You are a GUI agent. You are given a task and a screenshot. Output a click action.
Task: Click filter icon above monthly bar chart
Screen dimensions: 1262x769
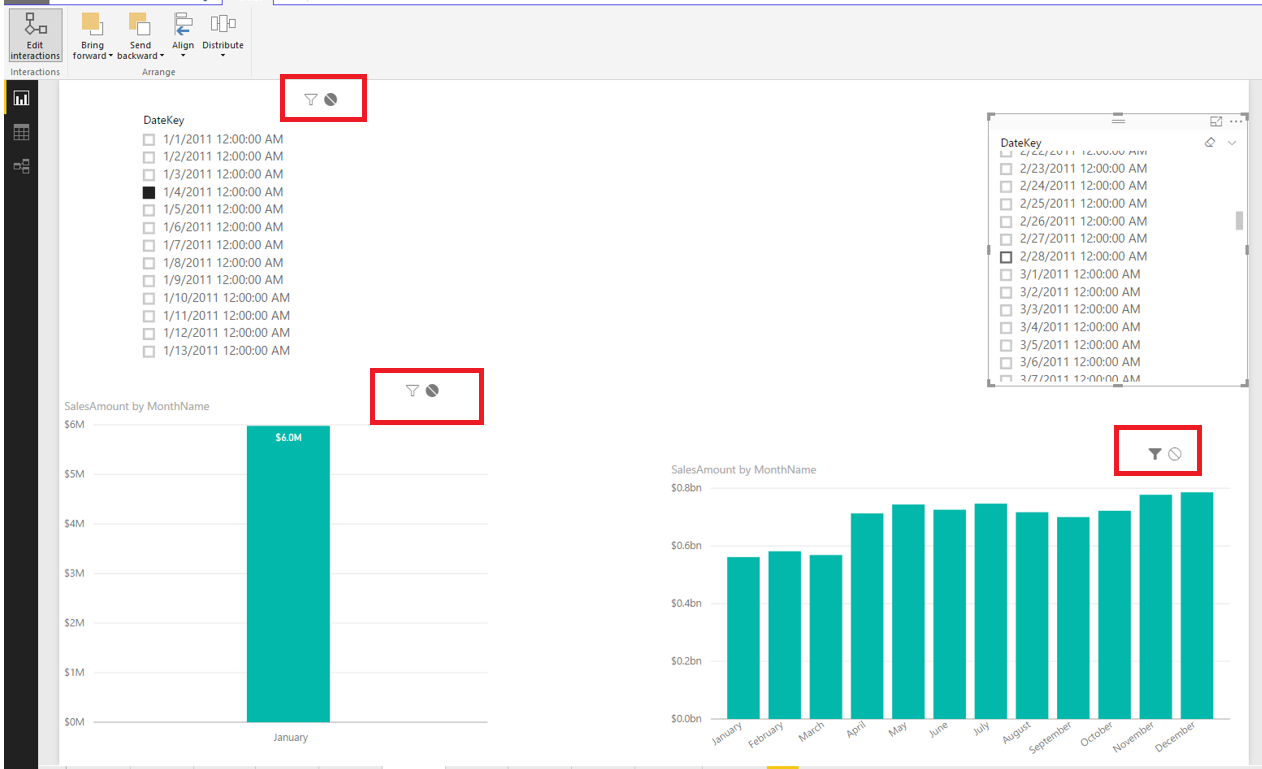coord(1155,454)
